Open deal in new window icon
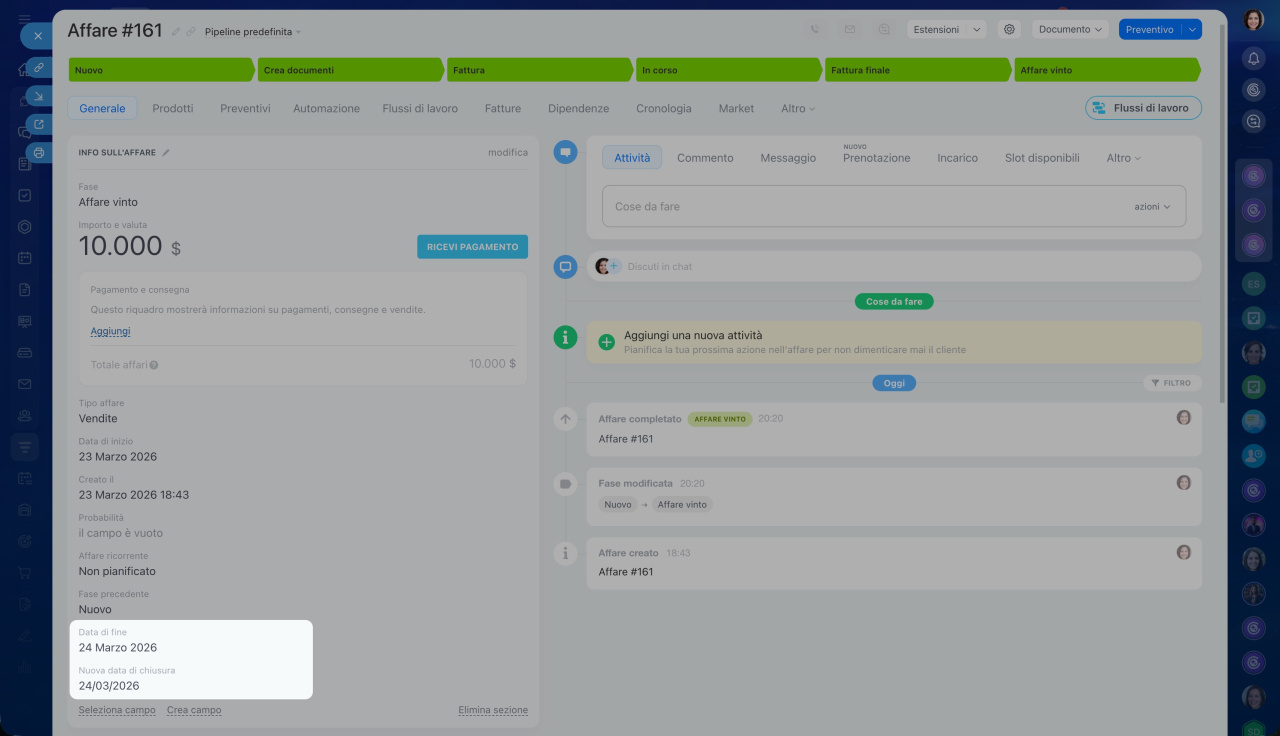 pos(38,125)
